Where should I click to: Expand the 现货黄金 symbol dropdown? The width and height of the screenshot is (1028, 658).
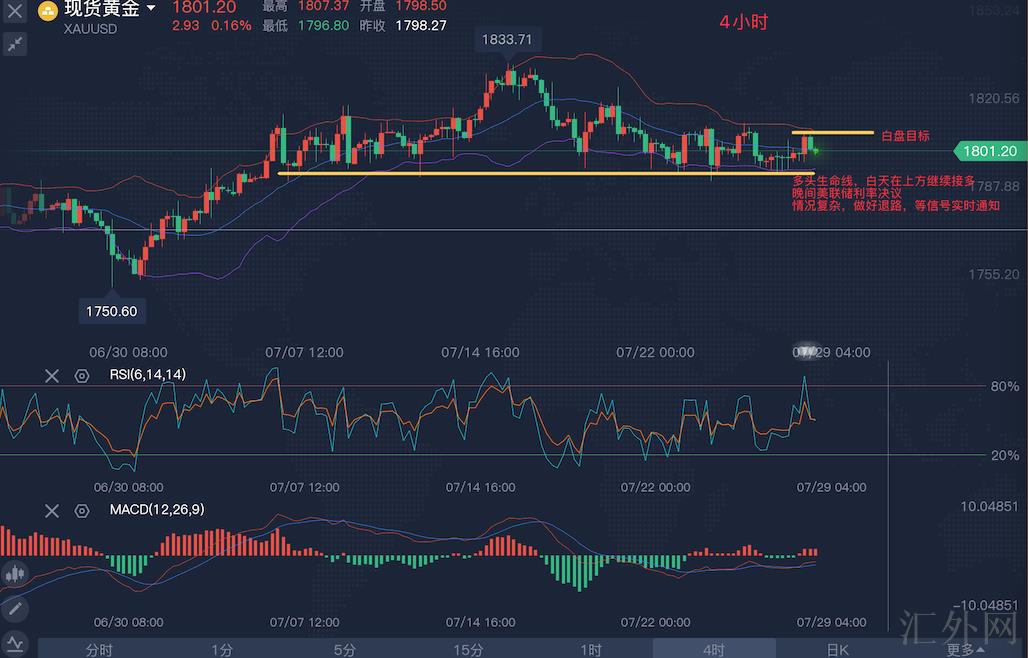[x=151, y=9]
